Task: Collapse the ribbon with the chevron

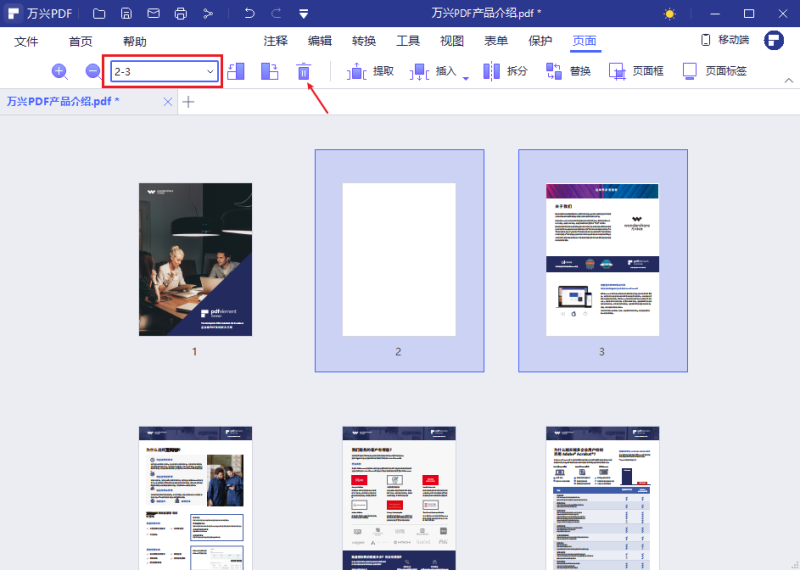Action: [x=789, y=80]
